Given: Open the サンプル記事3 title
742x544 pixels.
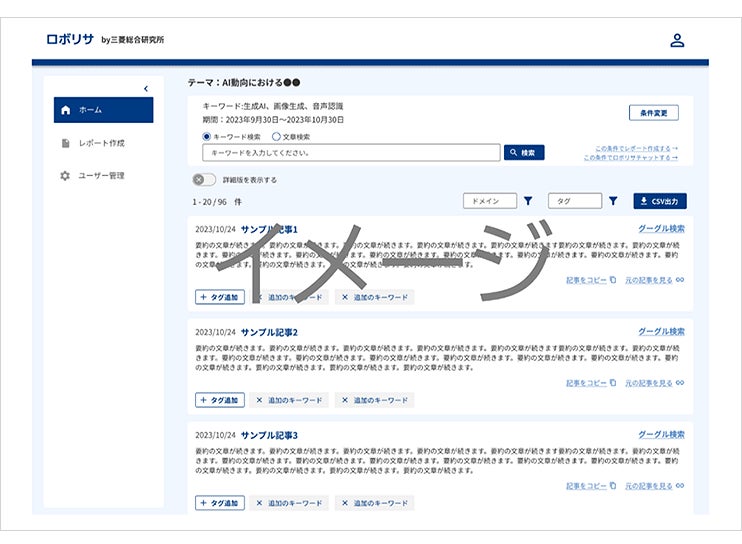Looking at the screenshot, I should point(269,435).
